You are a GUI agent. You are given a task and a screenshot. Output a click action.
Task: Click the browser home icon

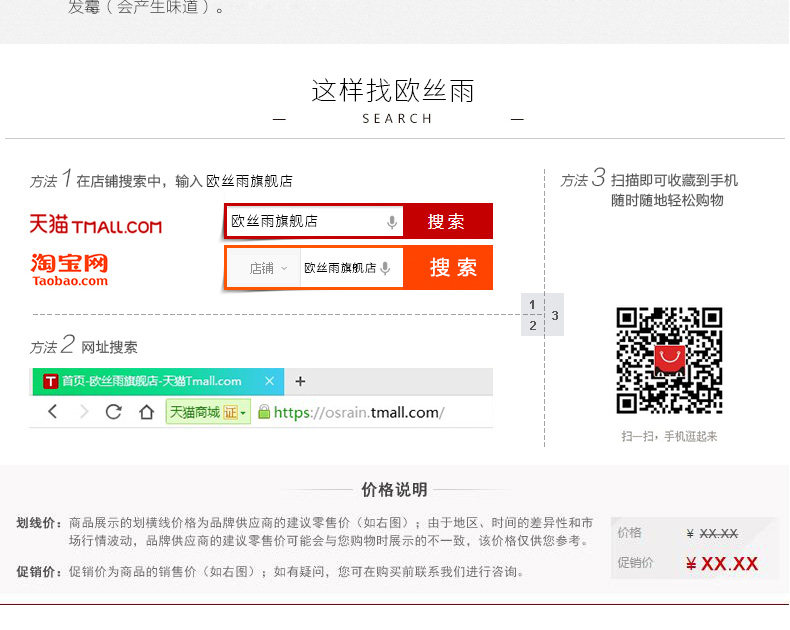coord(147,412)
